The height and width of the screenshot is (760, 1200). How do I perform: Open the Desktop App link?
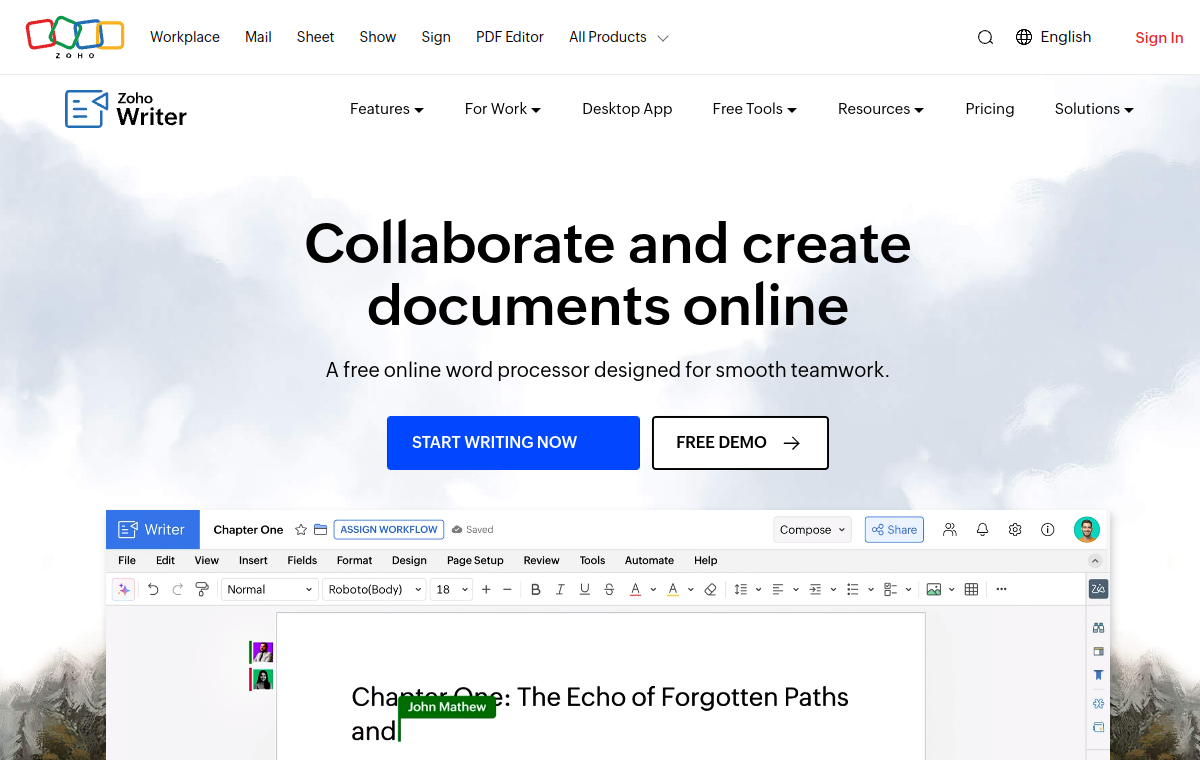(x=627, y=109)
